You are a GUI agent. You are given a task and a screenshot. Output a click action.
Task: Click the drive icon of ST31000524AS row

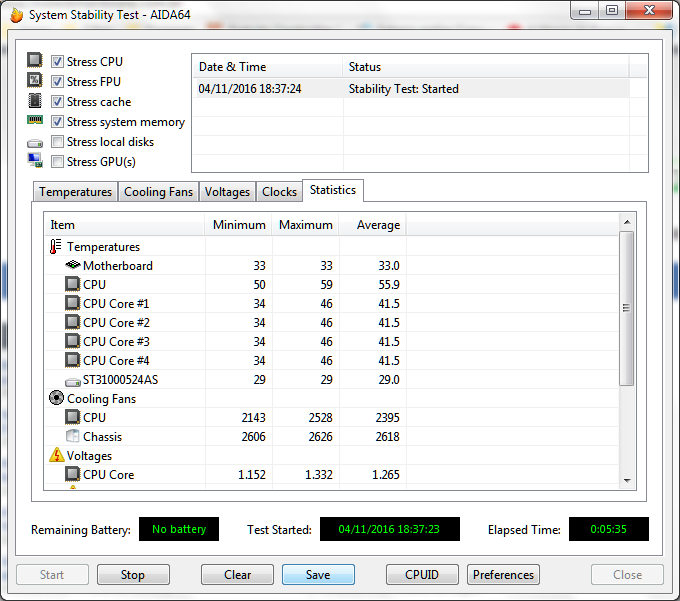(x=73, y=382)
